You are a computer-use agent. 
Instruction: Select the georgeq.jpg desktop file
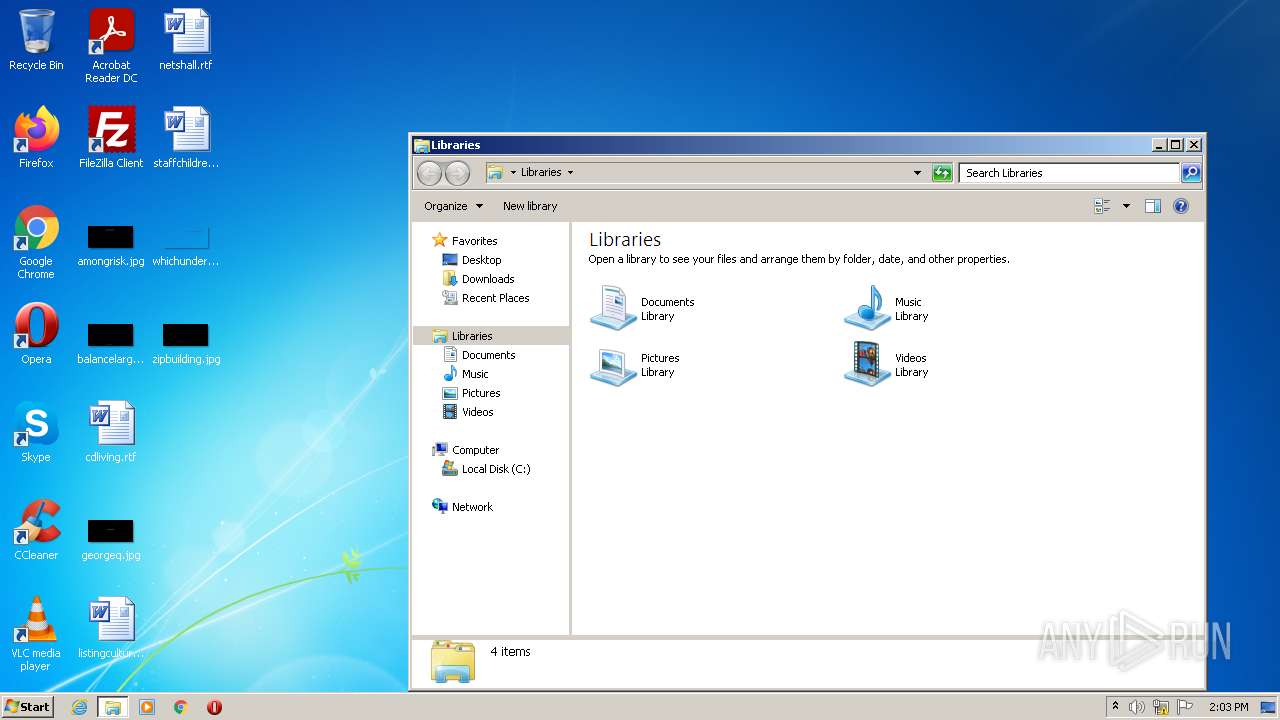111,540
